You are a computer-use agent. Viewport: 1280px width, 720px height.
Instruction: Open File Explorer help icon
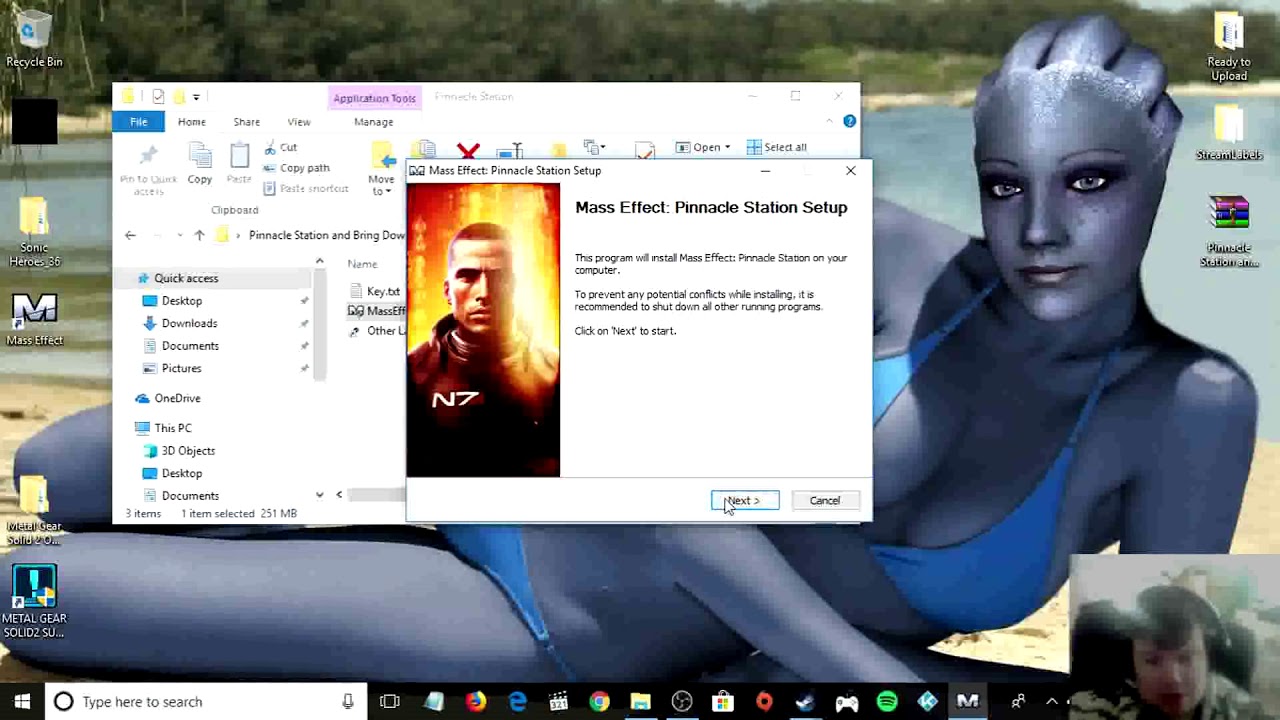[x=849, y=121]
